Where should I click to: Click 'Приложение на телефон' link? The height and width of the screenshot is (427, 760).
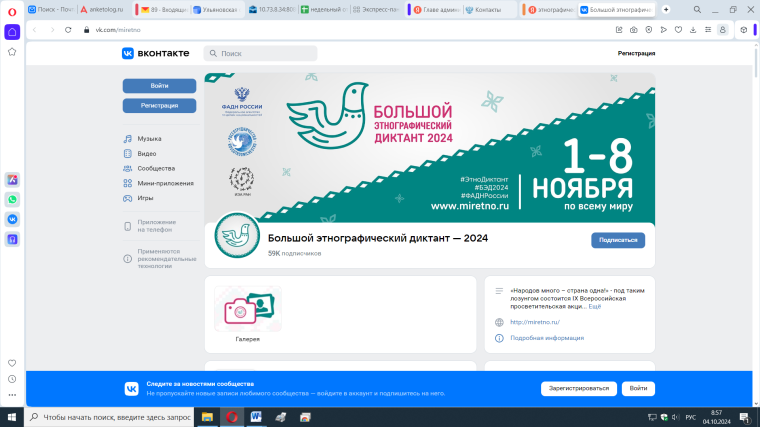click(x=157, y=226)
